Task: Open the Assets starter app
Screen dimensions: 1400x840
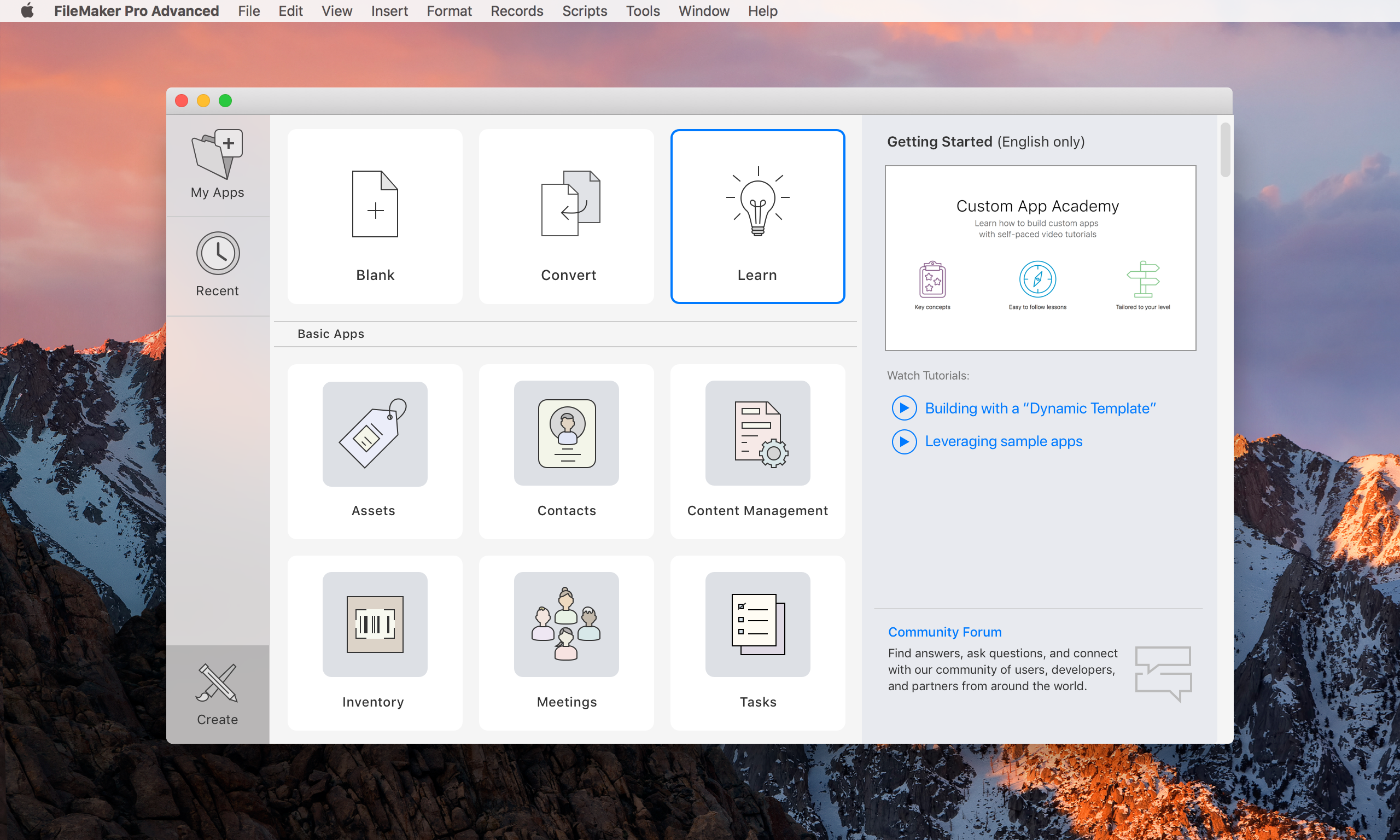Action: point(375,451)
